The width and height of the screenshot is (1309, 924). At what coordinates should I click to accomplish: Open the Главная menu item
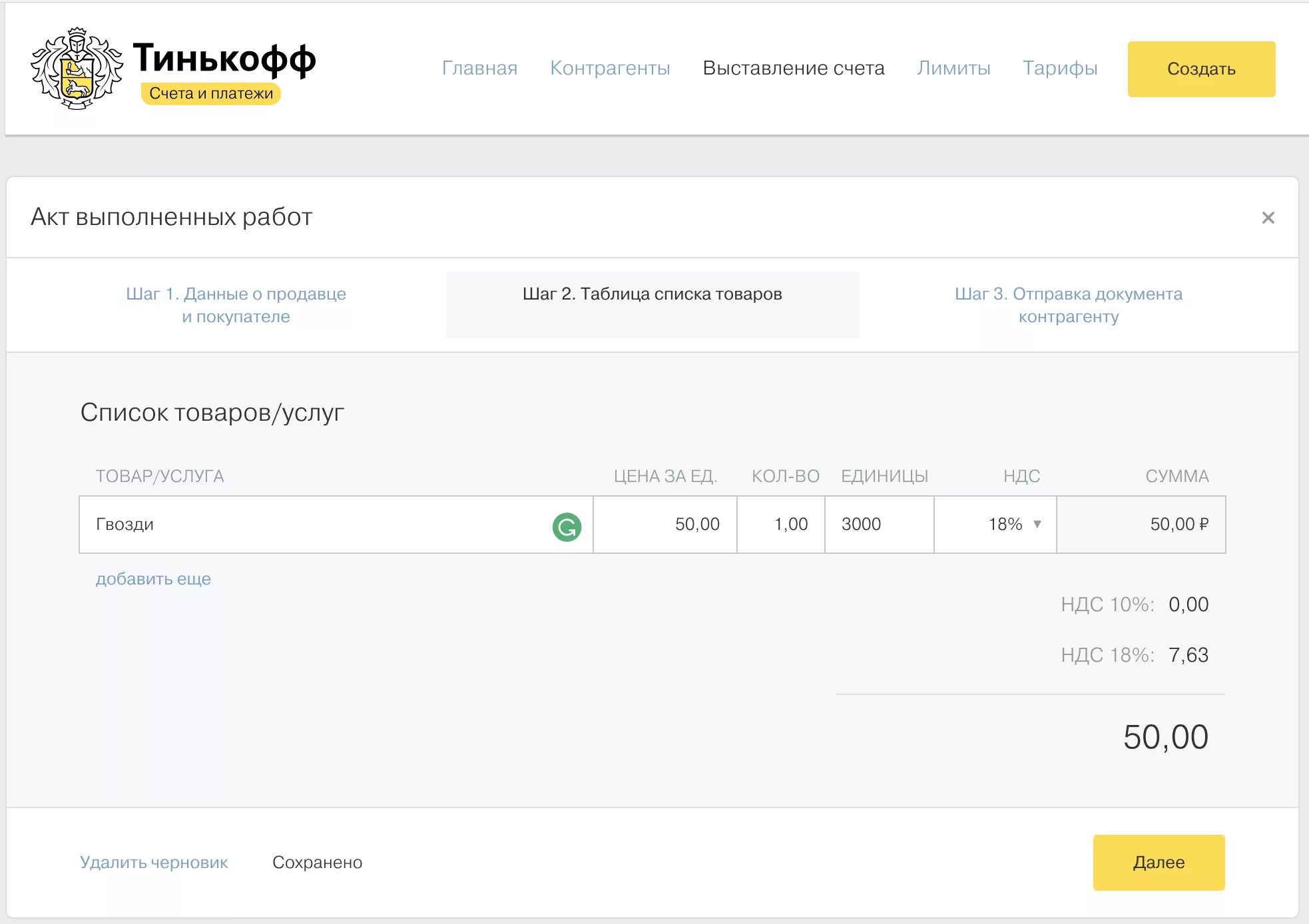click(479, 68)
